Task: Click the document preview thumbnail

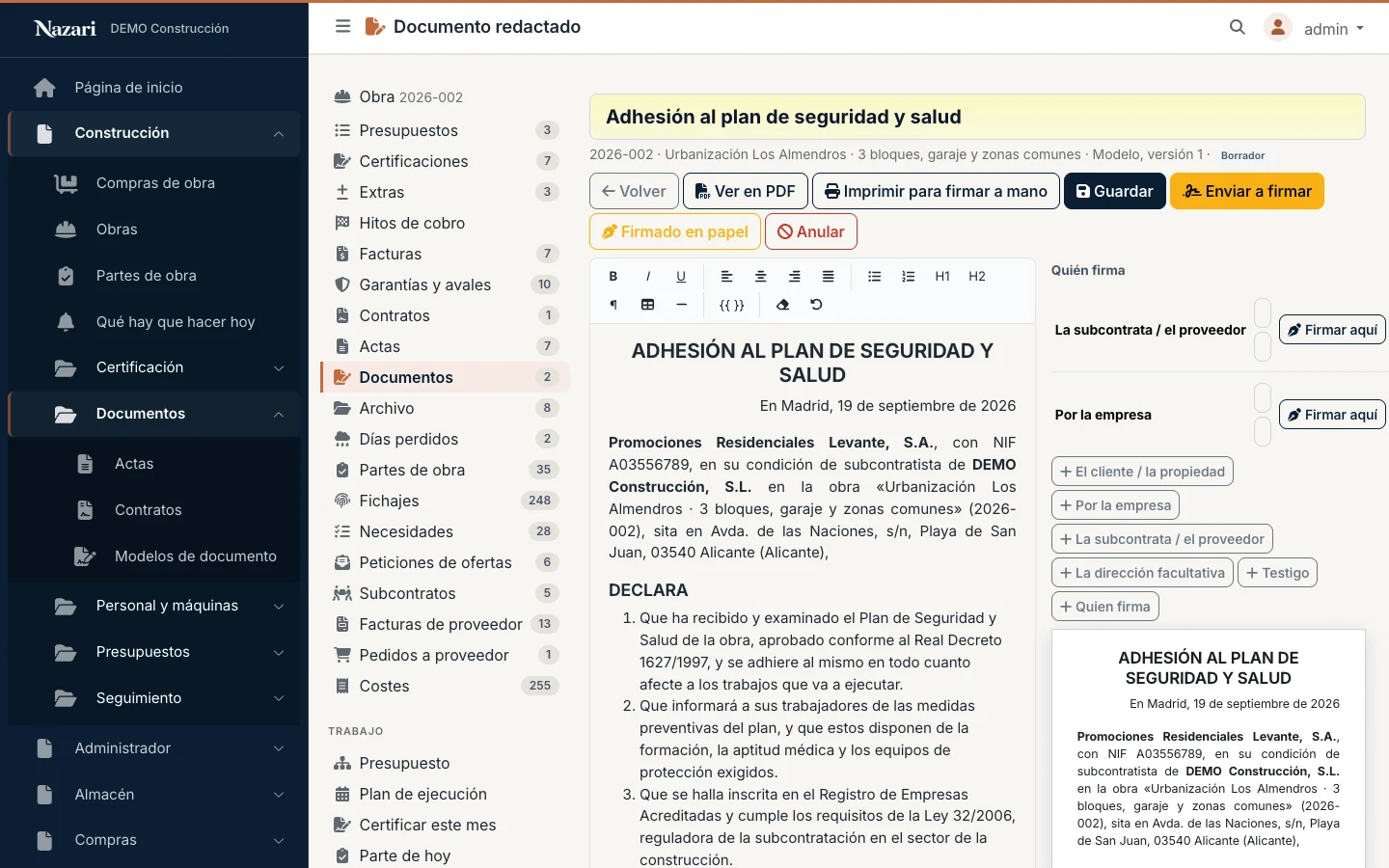Action: (1208, 748)
